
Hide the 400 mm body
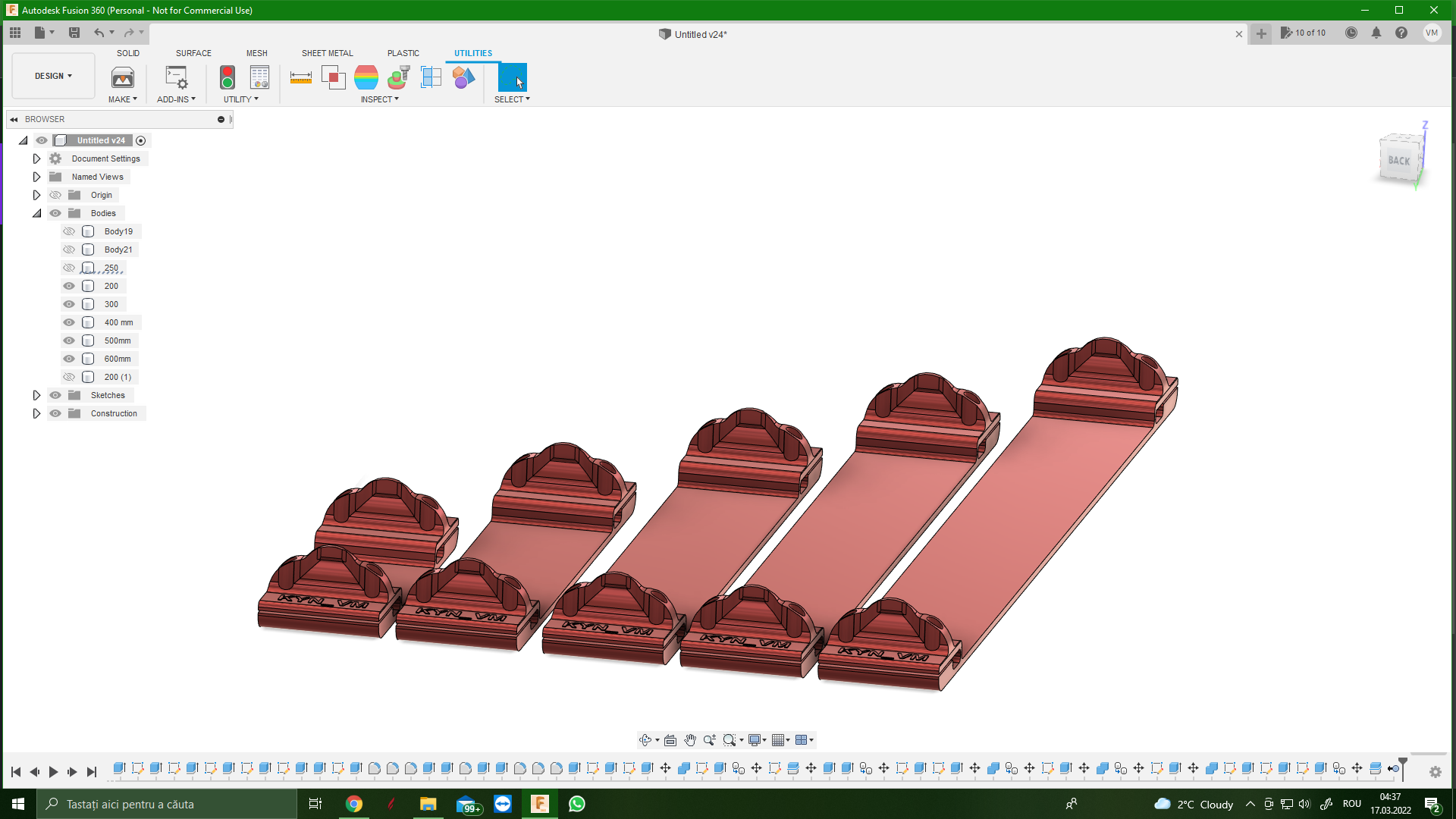tap(69, 322)
